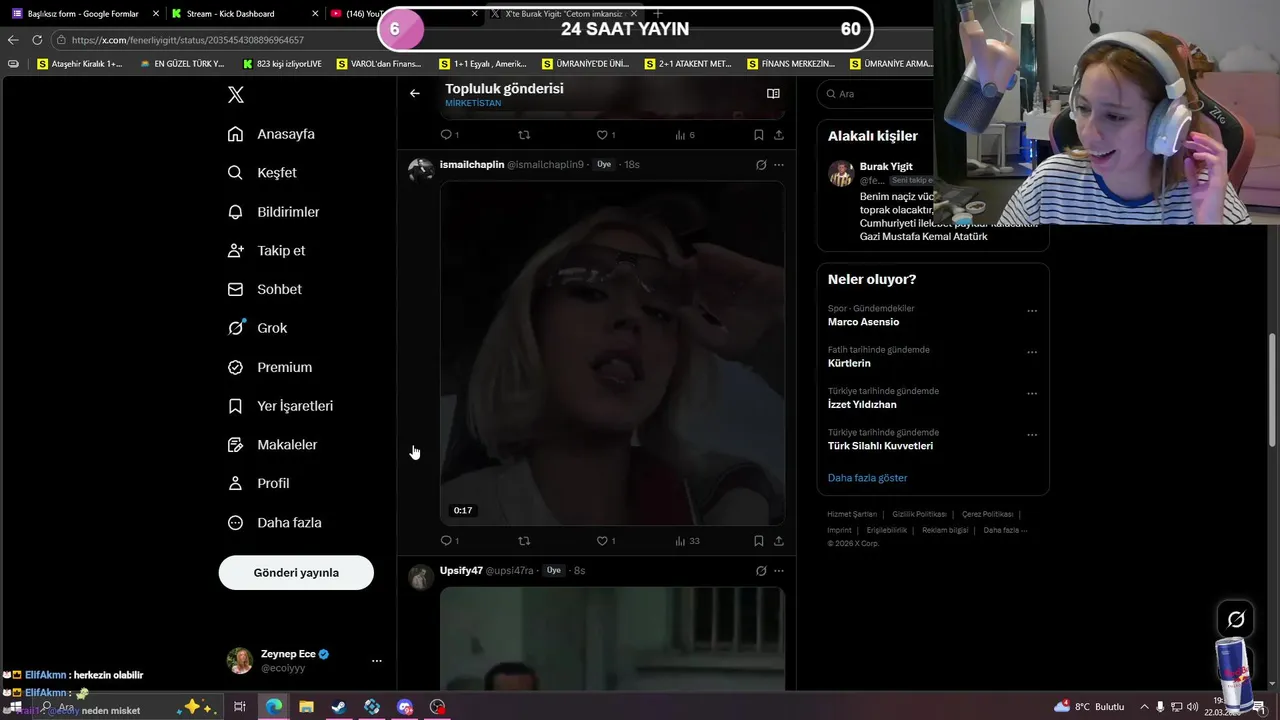
Task: View analytics showing 6 views
Action: pos(685,135)
